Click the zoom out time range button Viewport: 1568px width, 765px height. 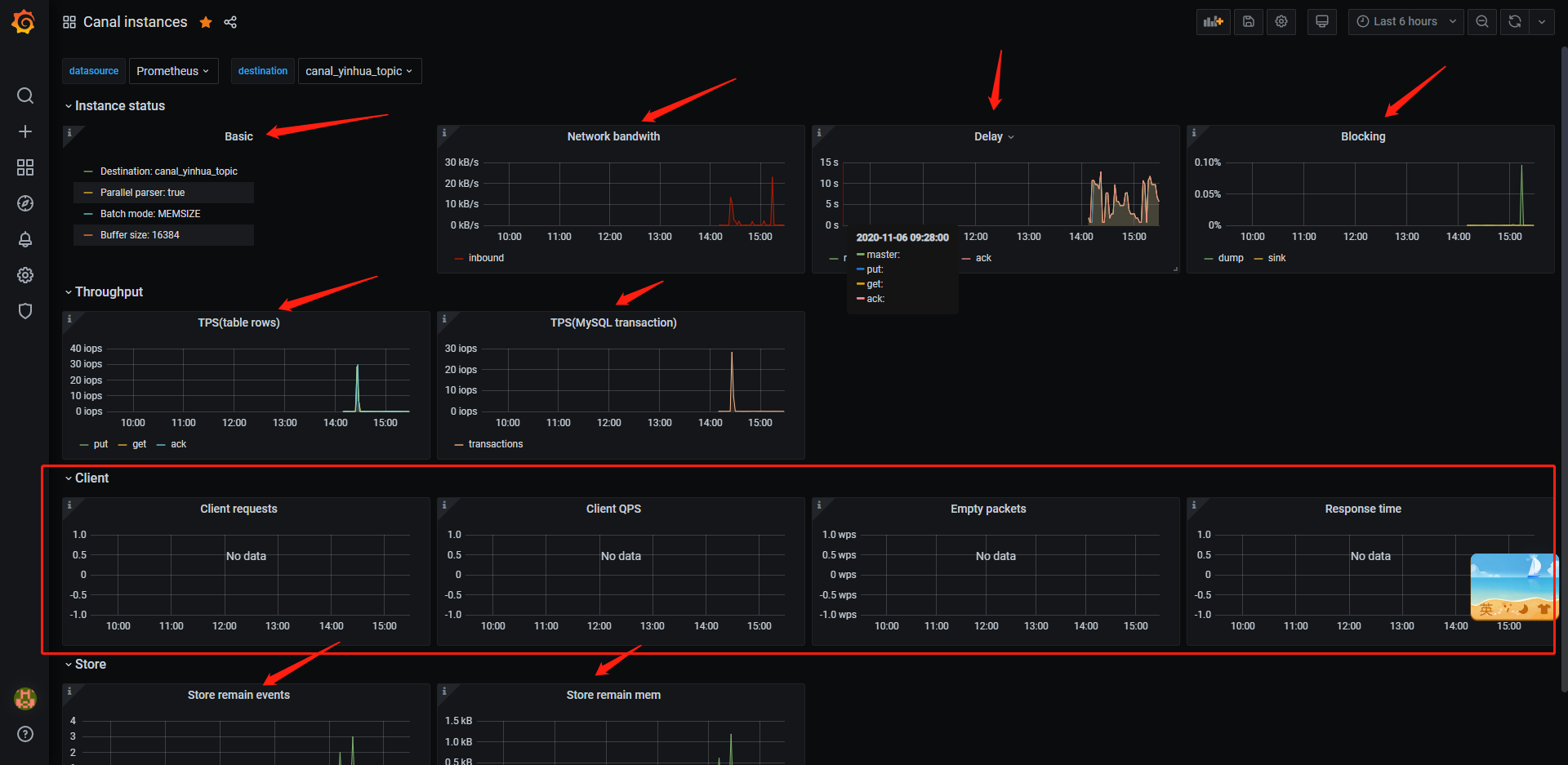(1481, 22)
